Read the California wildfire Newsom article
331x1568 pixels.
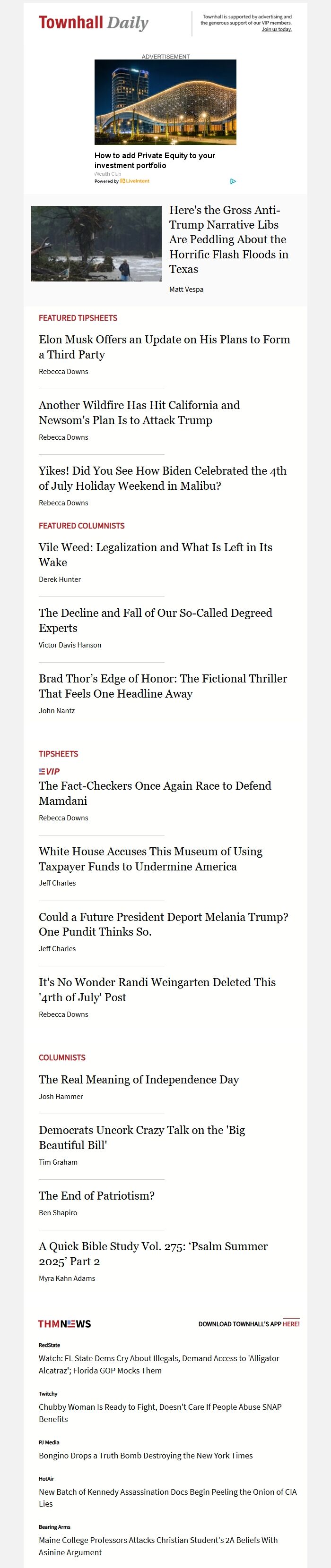pos(139,413)
